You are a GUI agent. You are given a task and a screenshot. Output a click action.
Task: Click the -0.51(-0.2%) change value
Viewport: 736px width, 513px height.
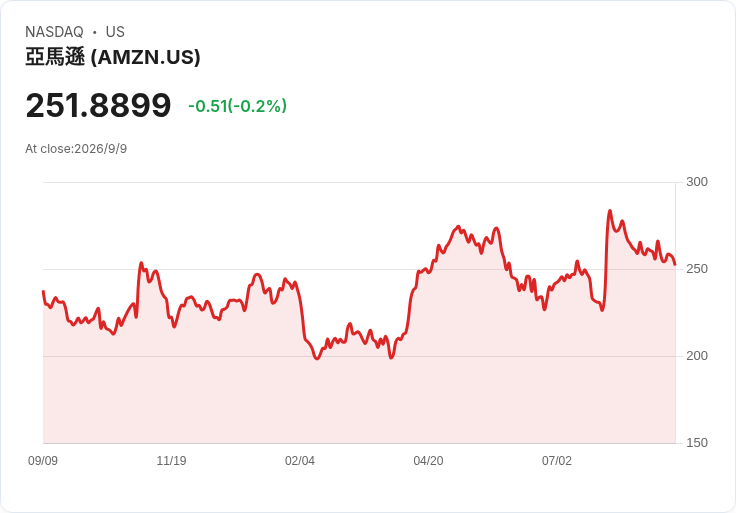(x=238, y=106)
